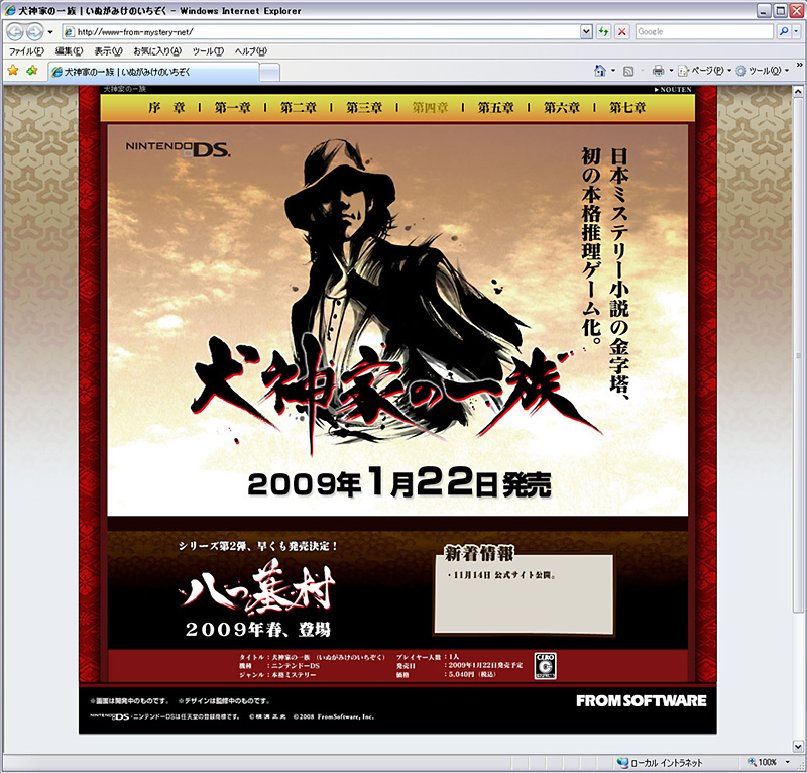Go to the 第三章 chapter link

coord(364,108)
